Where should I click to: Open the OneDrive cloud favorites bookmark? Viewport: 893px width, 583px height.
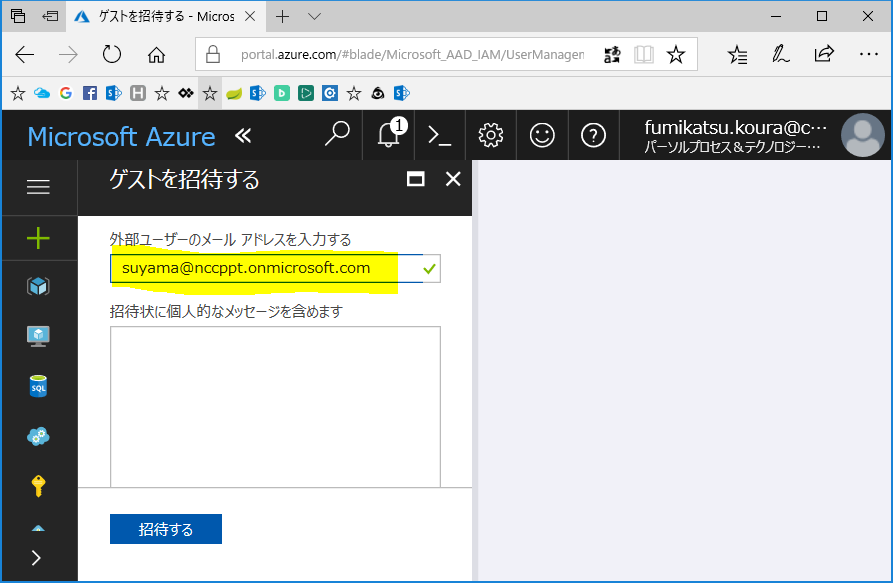click(42, 93)
